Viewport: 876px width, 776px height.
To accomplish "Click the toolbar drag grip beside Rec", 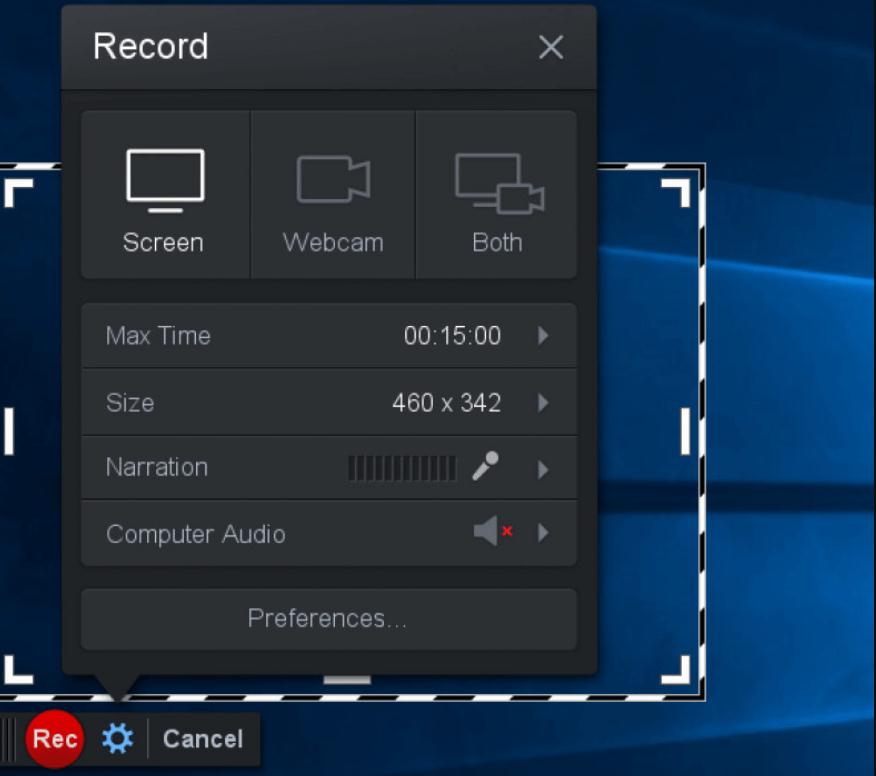I will [x=9, y=739].
